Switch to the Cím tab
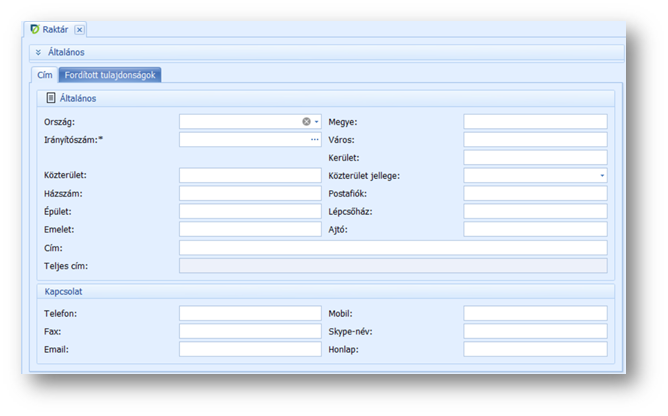 tap(45, 75)
